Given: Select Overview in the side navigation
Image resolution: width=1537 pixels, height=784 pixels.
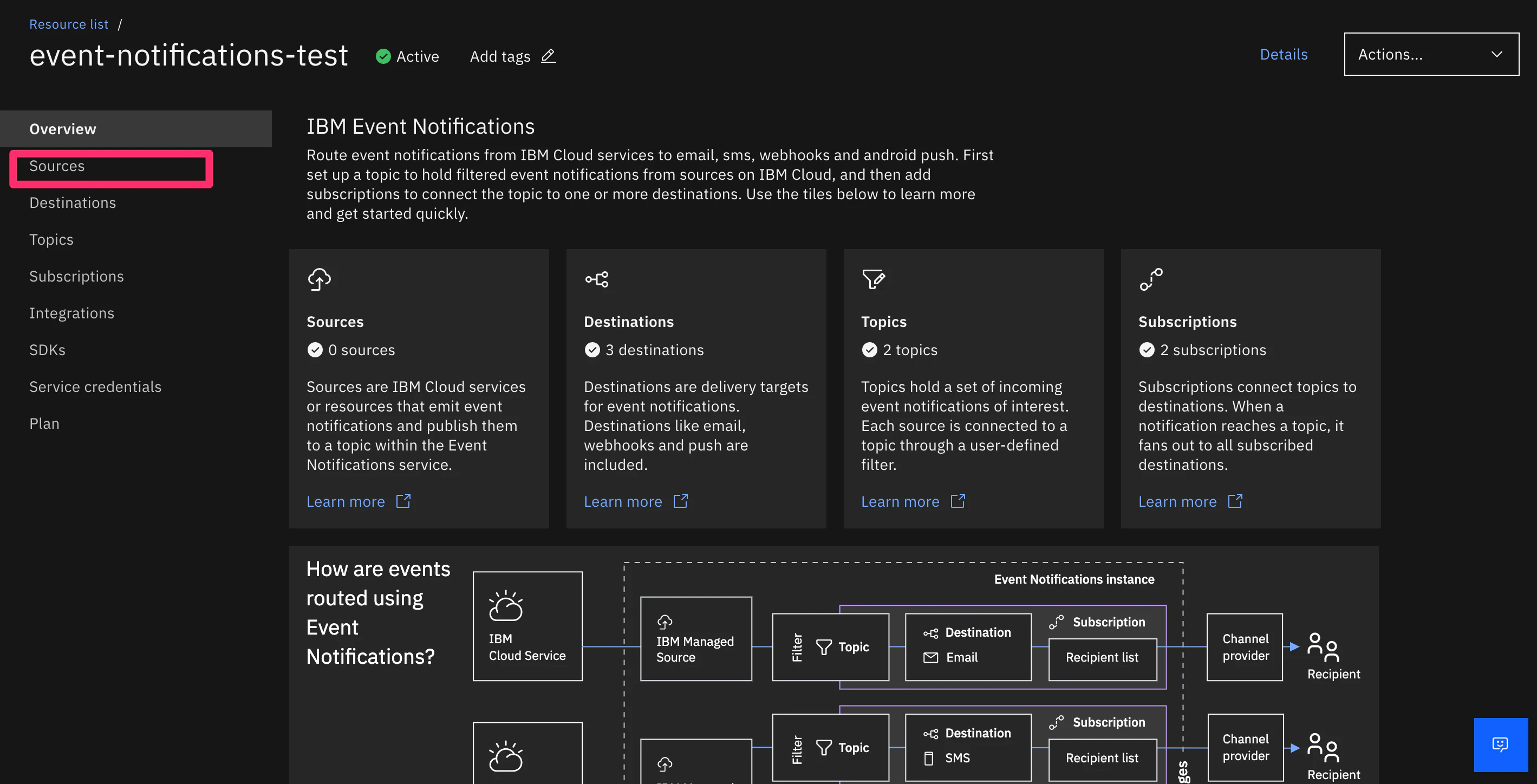Looking at the screenshot, I should click(x=136, y=129).
